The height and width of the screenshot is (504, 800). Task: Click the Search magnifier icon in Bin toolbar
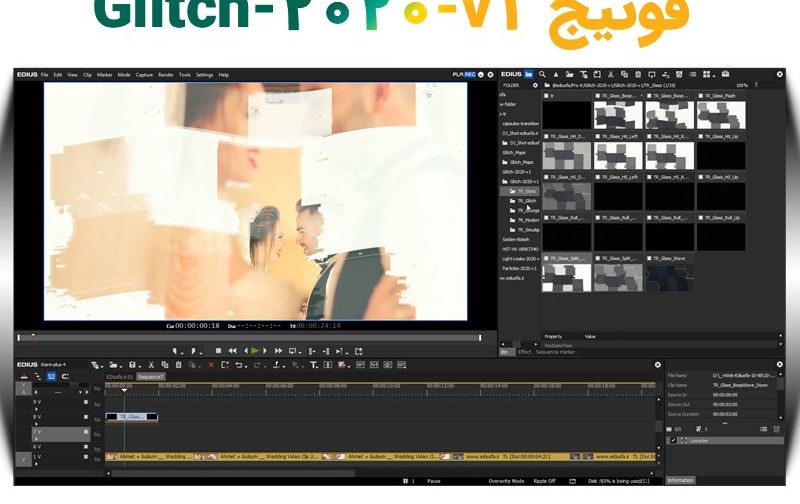542,74
